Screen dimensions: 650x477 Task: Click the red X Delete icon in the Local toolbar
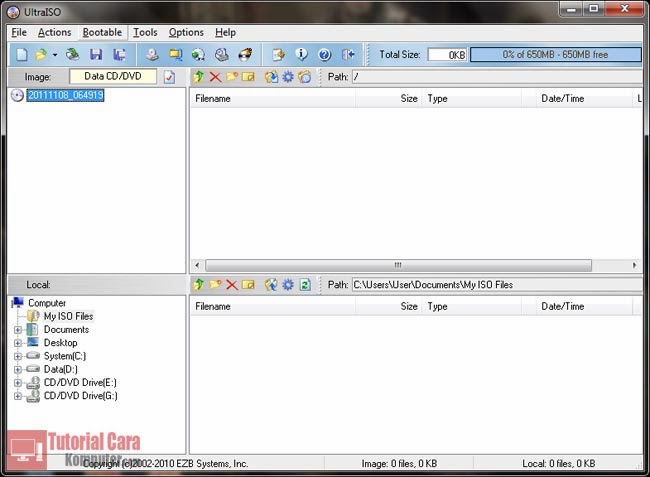pyautogui.click(x=232, y=285)
